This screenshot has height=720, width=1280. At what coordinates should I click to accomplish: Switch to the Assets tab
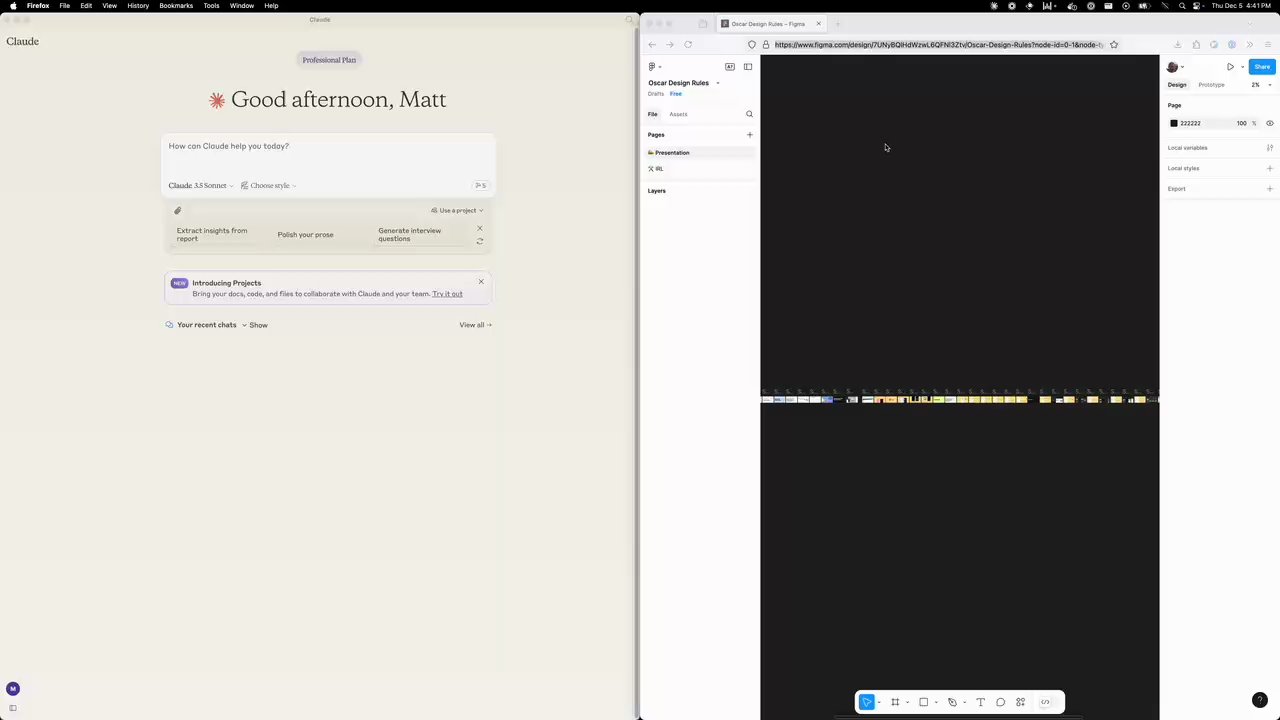point(678,114)
